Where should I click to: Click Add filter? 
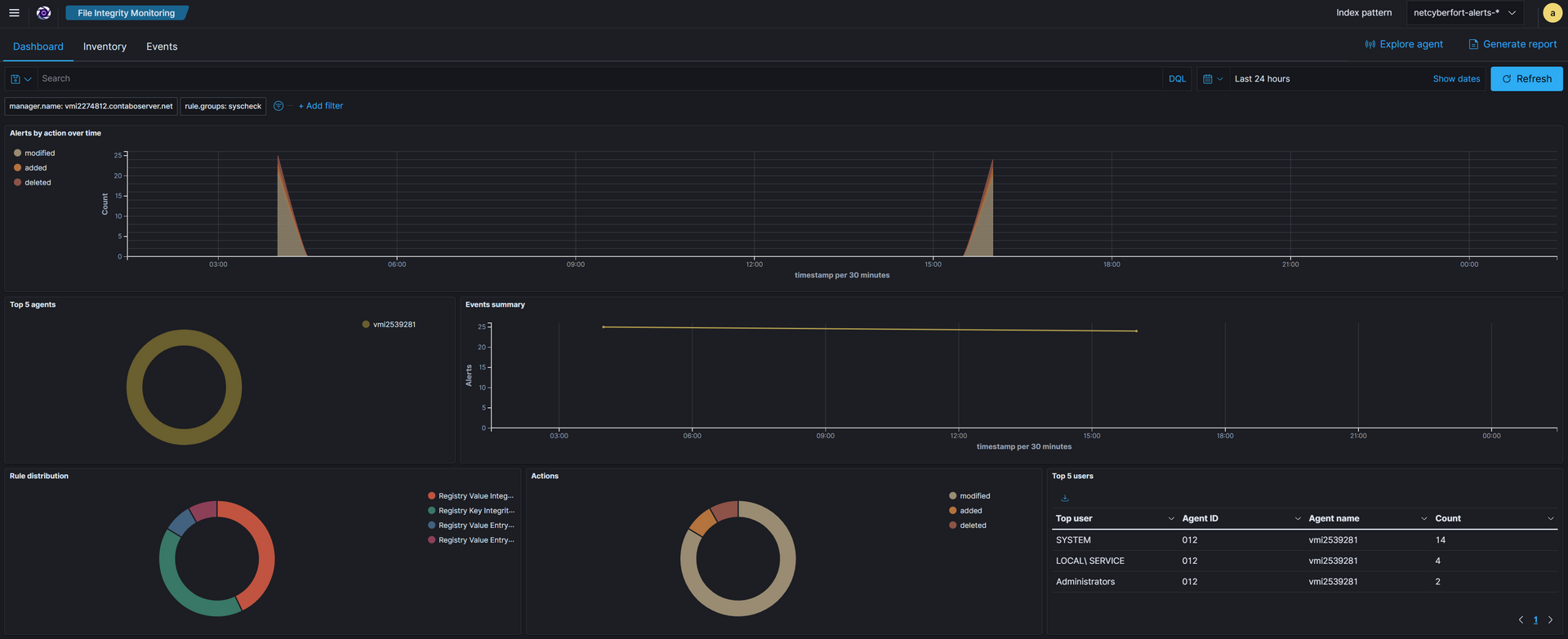pos(320,106)
